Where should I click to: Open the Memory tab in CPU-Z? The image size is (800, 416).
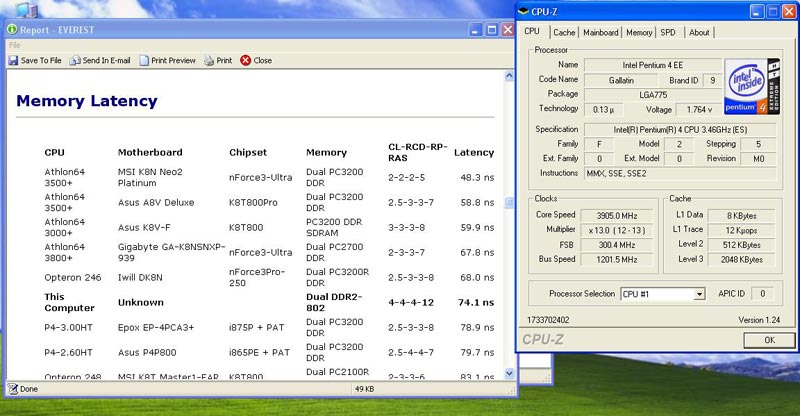[x=639, y=32]
